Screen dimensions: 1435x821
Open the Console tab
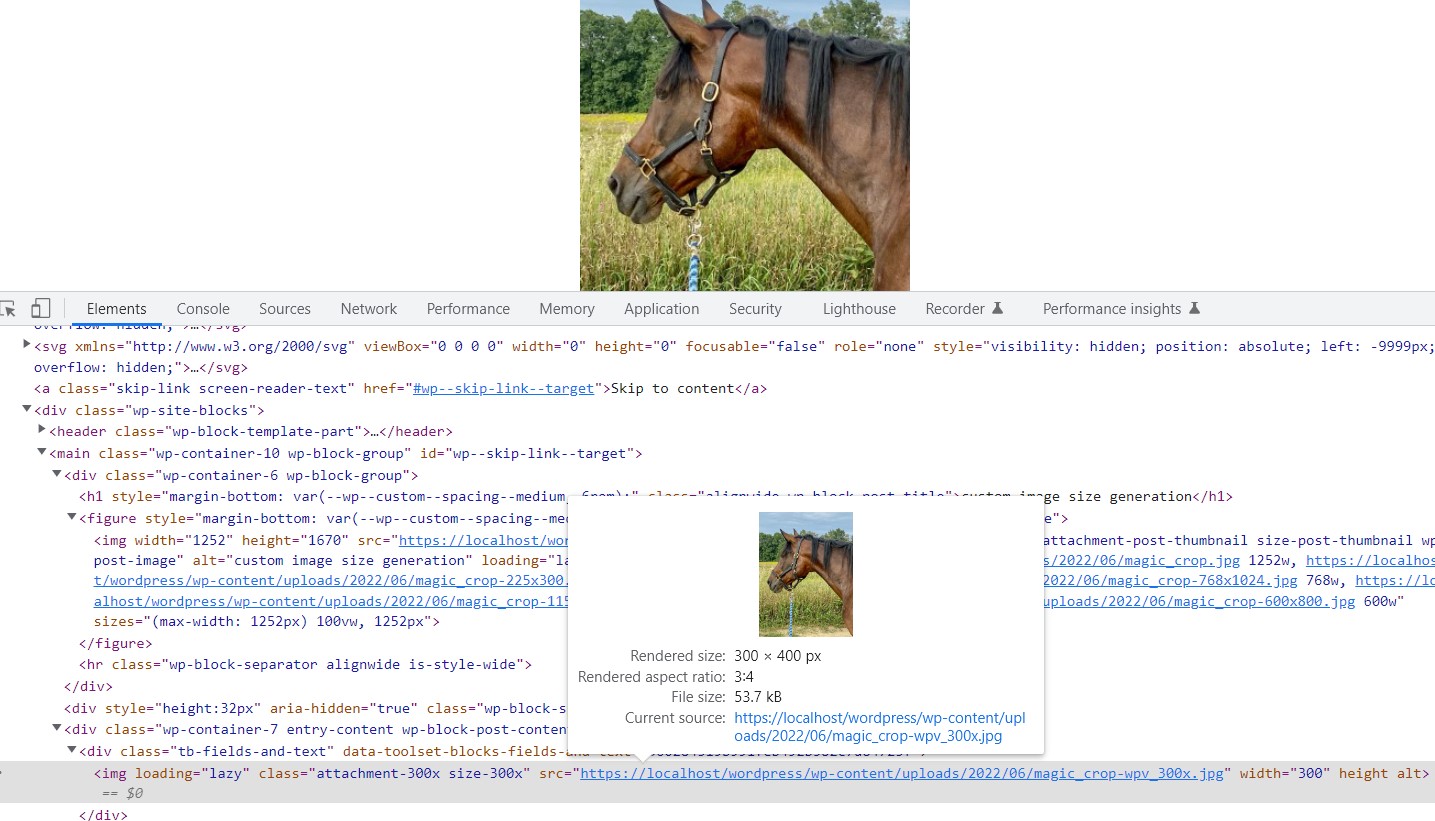203,309
